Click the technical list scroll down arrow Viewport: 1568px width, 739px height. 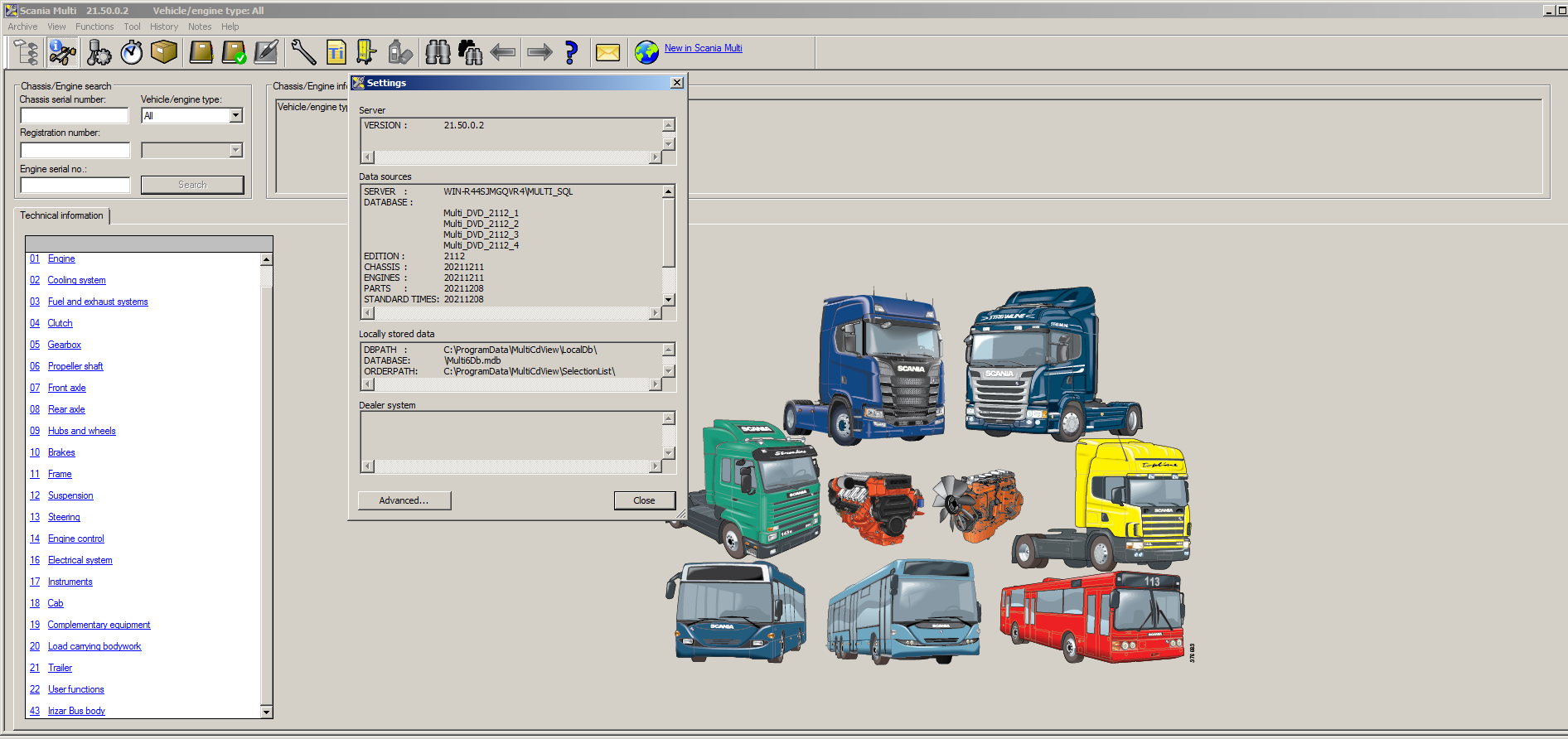[266, 712]
